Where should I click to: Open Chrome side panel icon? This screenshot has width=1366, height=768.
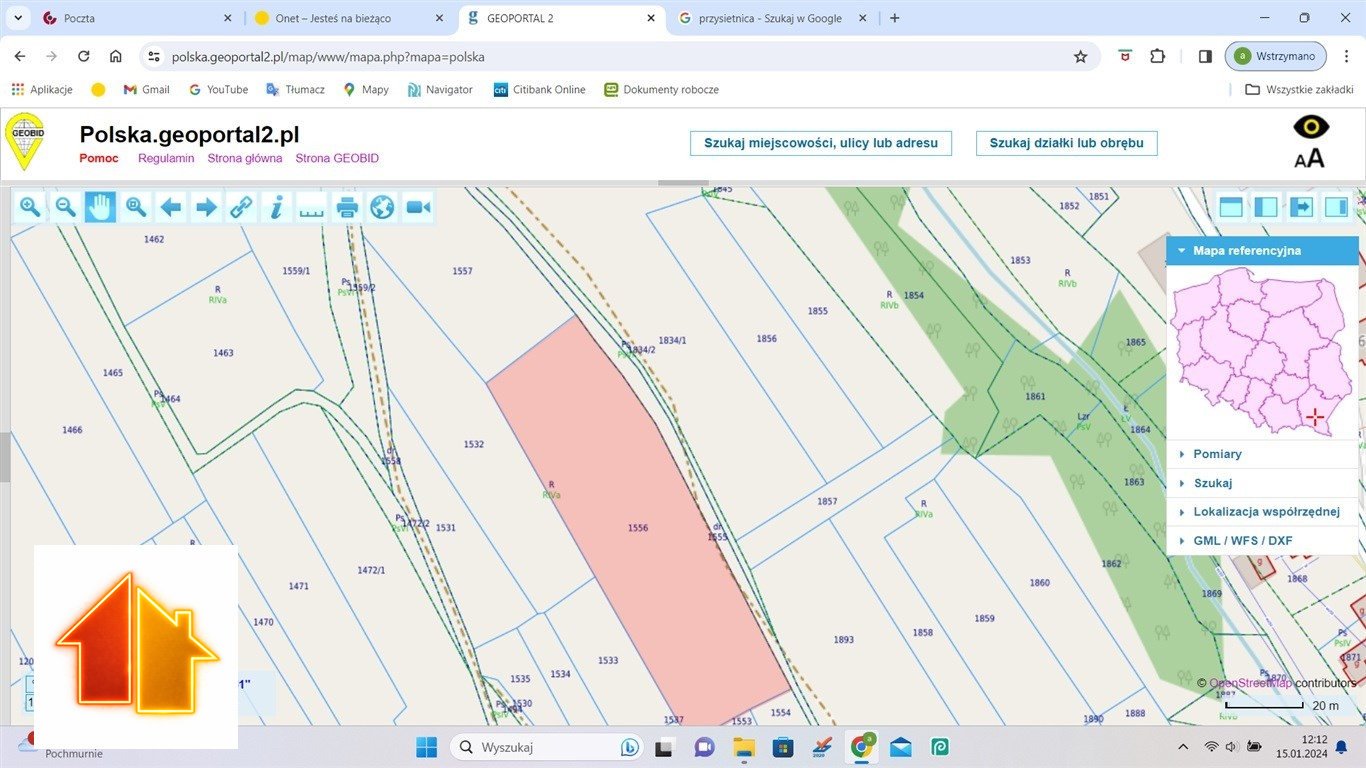(x=1205, y=57)
